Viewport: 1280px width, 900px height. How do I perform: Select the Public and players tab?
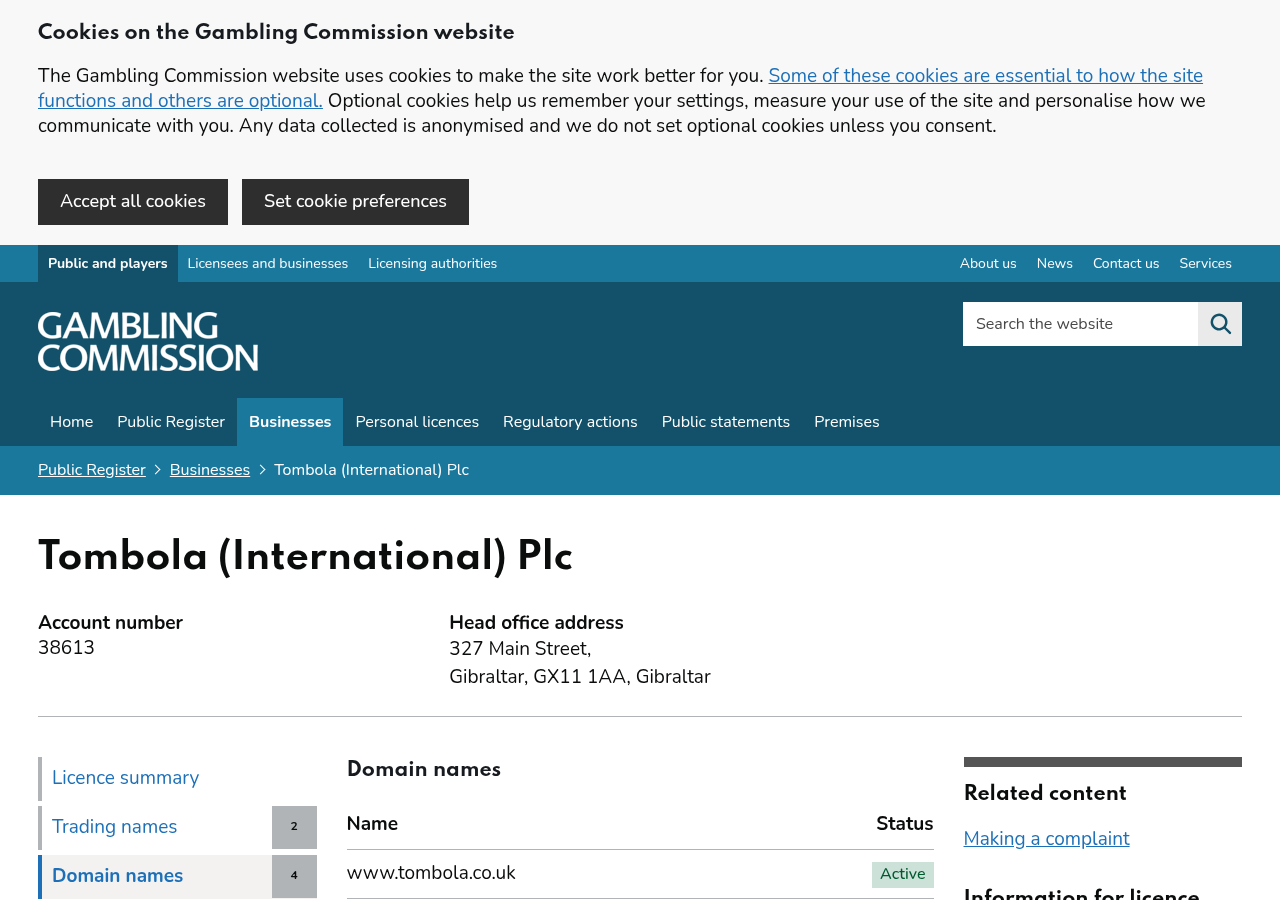click(108, 264)
